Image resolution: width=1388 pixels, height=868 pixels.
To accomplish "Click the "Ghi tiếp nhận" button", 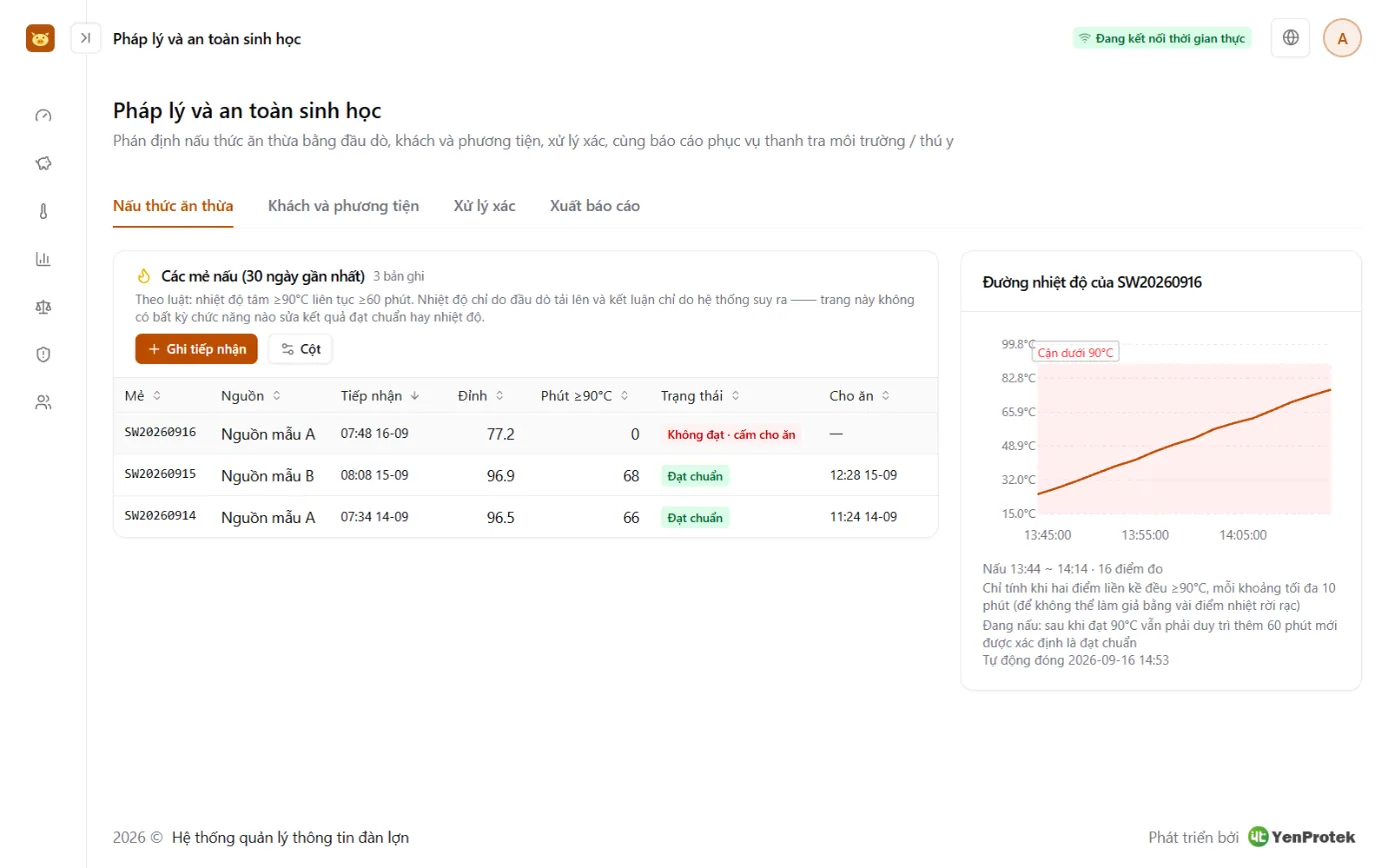I will click(x=197, y=349).
